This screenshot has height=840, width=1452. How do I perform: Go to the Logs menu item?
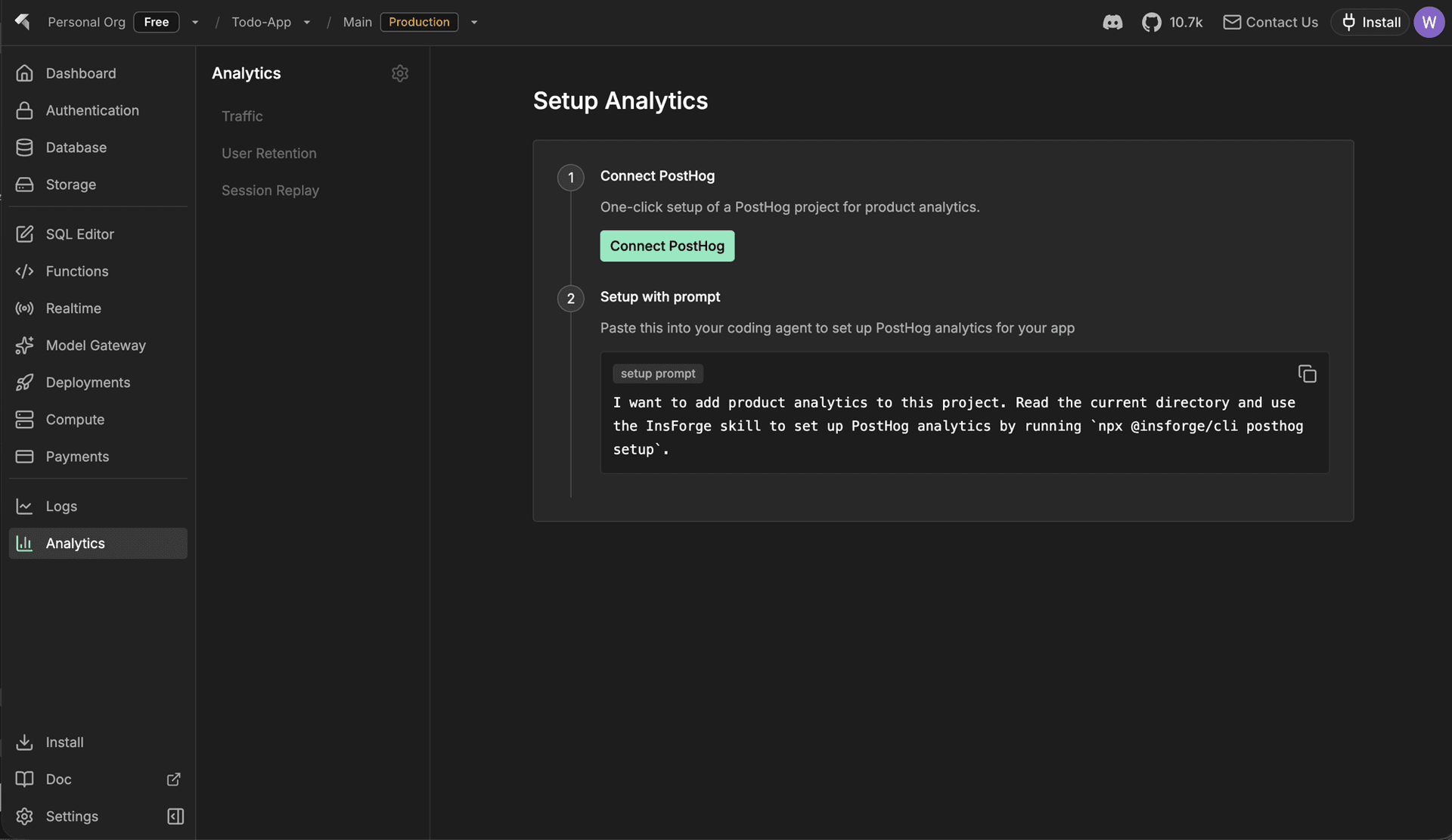[x=98, y=507]
